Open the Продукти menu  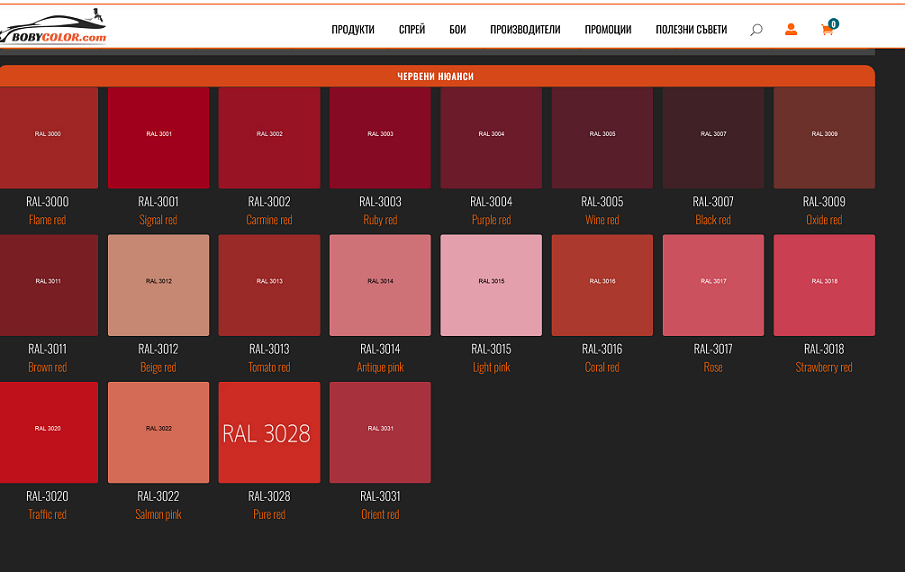pyautogui.click(x=353, y=30)
